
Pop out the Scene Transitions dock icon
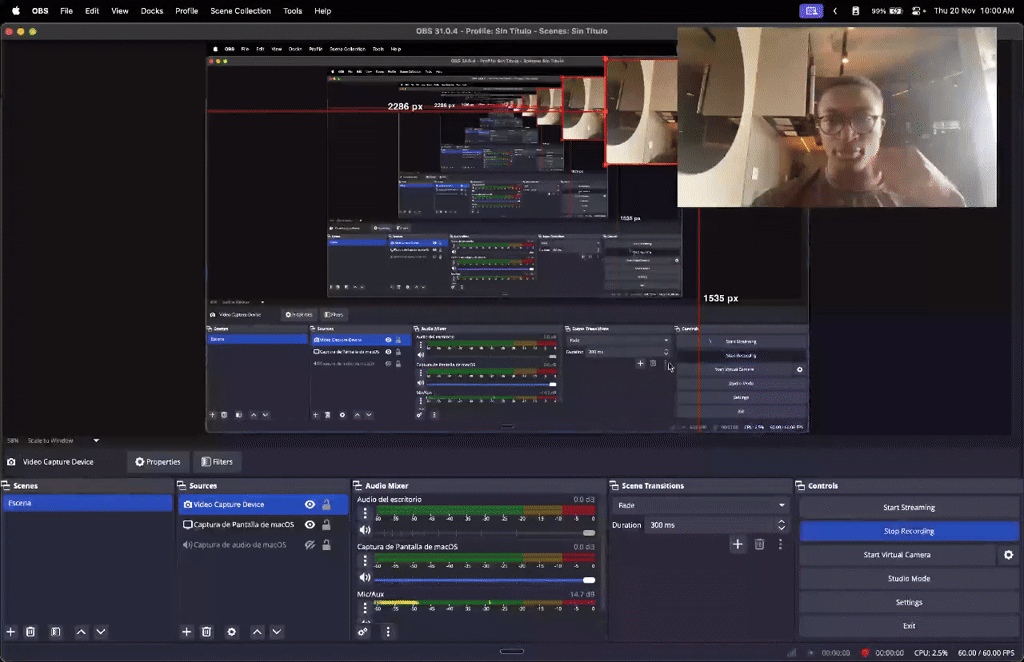click(614, 485)
